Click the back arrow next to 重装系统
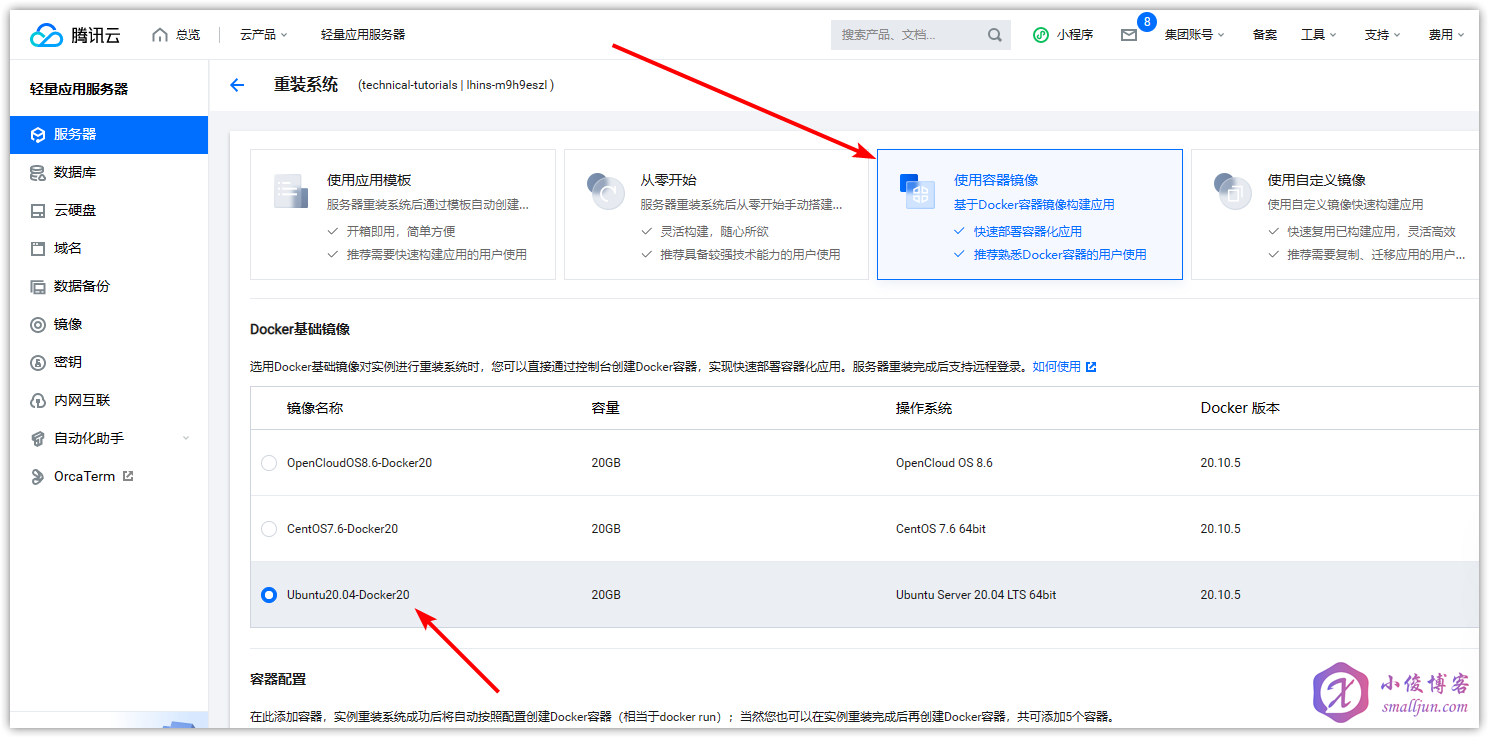The height and width of the screenshot is (738, 1489). click(236, 85)
